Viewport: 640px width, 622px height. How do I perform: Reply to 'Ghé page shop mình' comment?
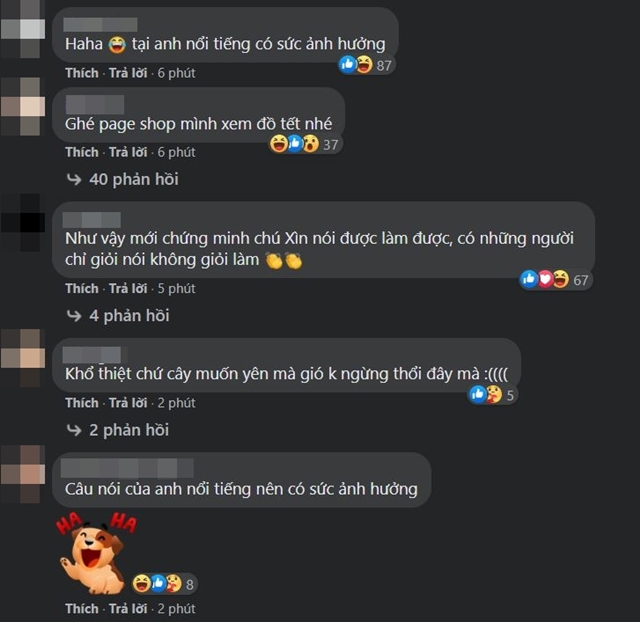128,152
